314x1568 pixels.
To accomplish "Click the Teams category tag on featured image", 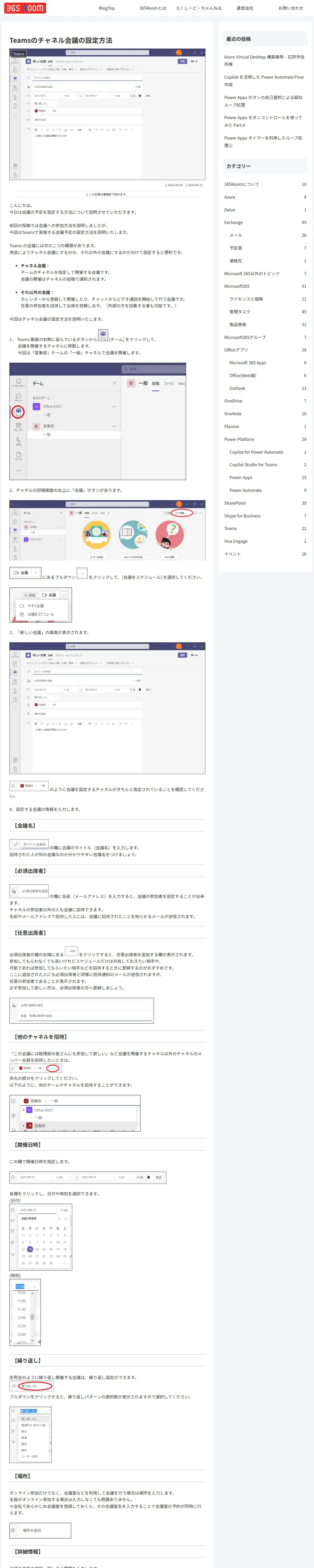I will [19, 54].
